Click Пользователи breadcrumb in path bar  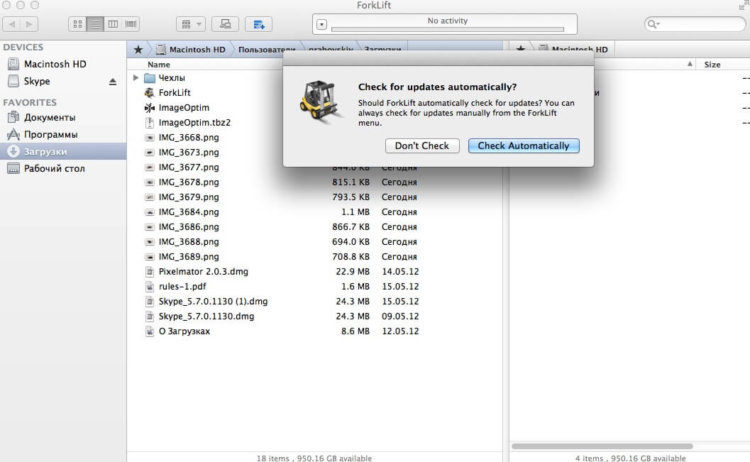[266, 50]
